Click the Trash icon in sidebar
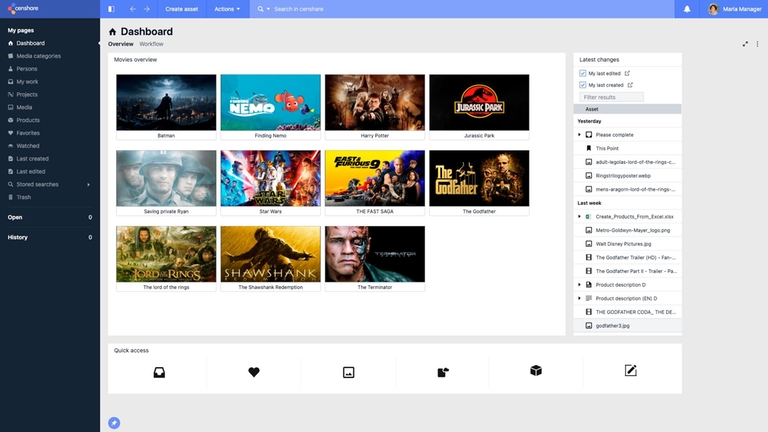This screenshot has height=432, width=768. (11, 197)
